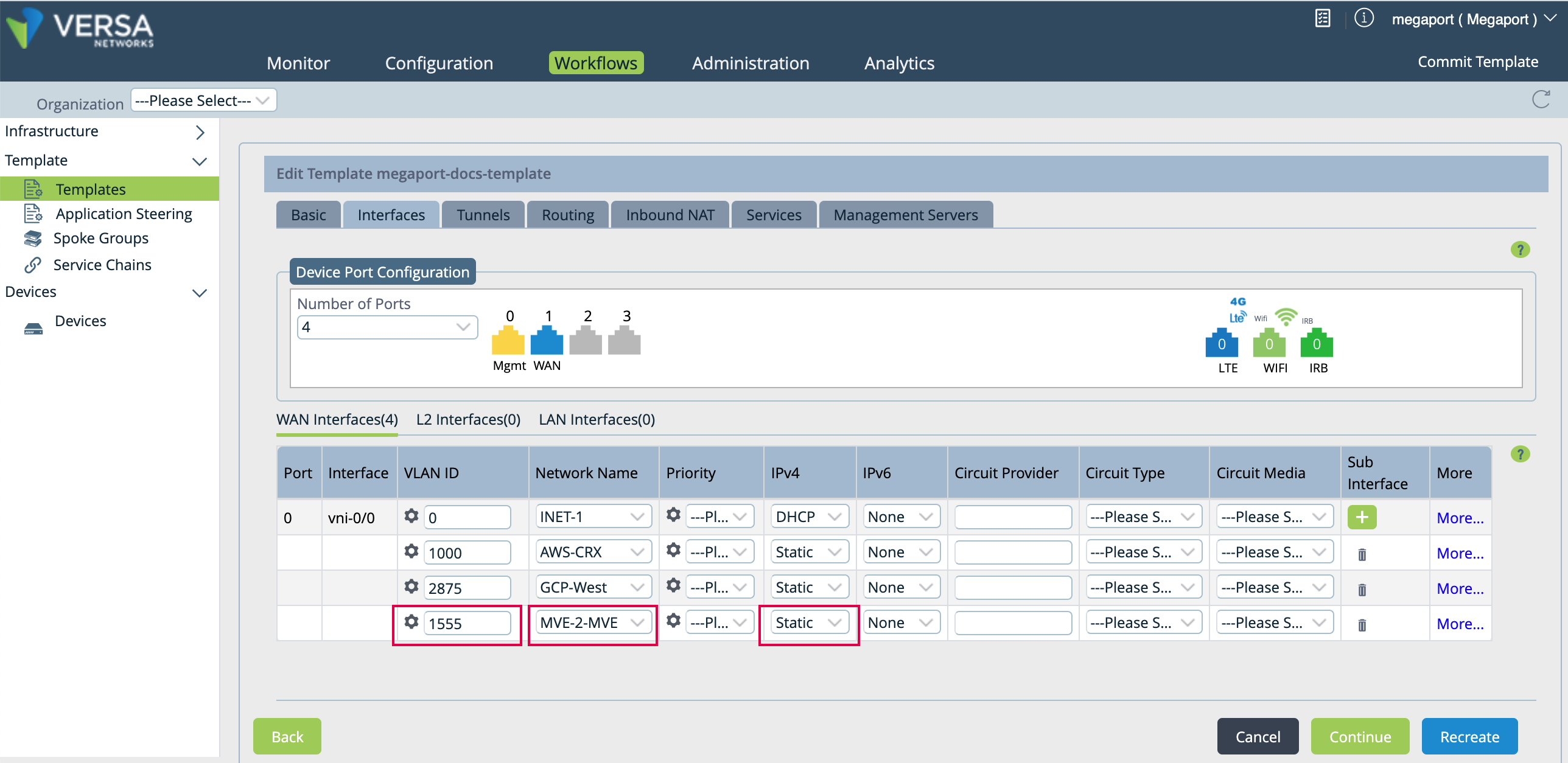Open the task list icon in header
Screen dimensions: 1568x763
point(1322,18)
